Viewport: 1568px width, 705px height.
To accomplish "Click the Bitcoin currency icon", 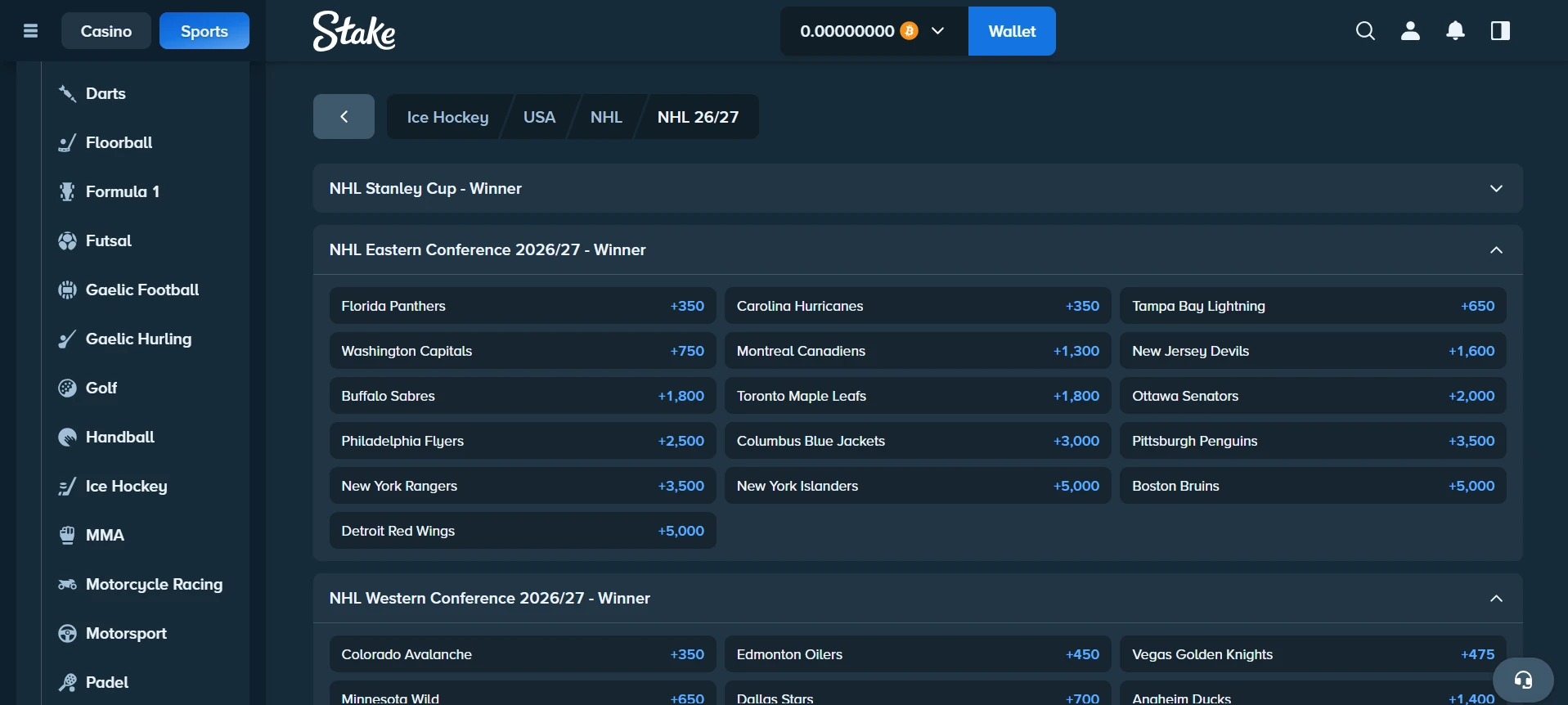I will pyautogui.click(x=909, y=31).
